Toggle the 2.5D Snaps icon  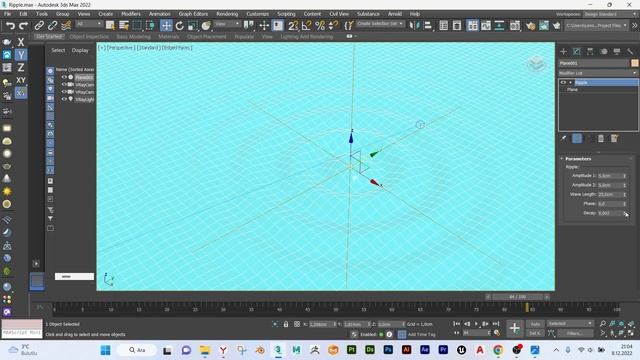tap(293, 26)
